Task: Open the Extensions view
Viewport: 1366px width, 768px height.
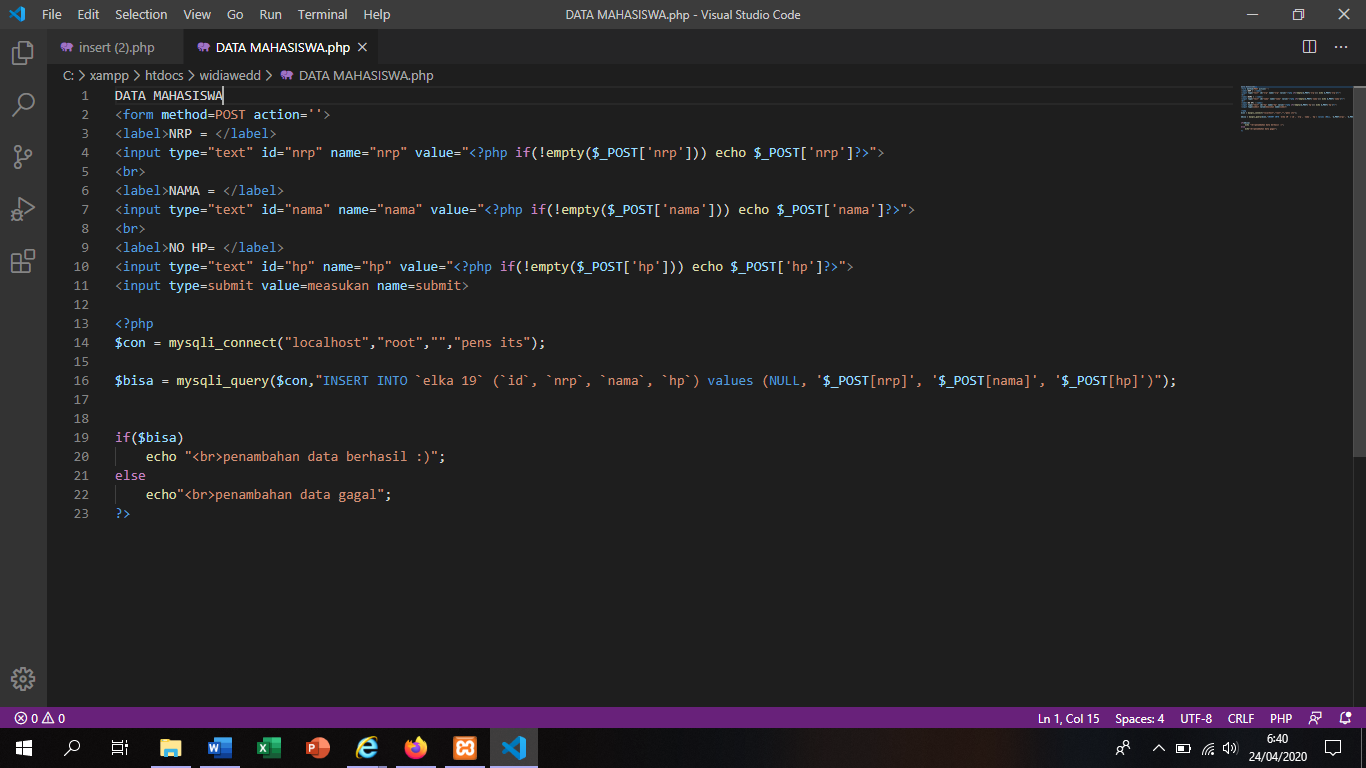Action: [x=22, y=261]
